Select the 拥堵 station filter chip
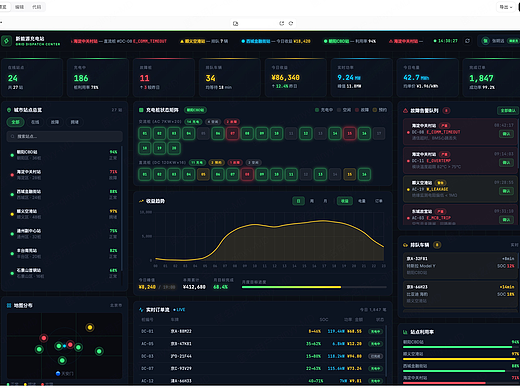Screen dimensions: 520x390 click(x=74, y=122)
